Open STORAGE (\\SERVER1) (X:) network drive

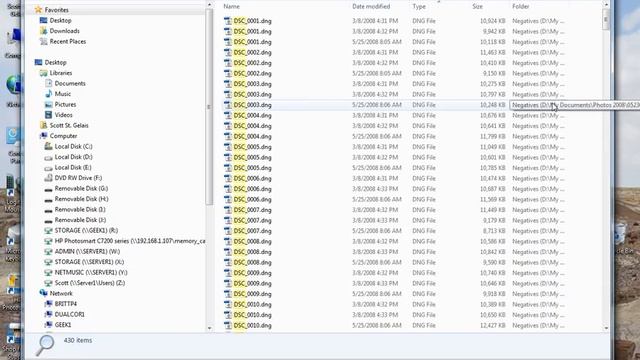(x=89, y=262)
